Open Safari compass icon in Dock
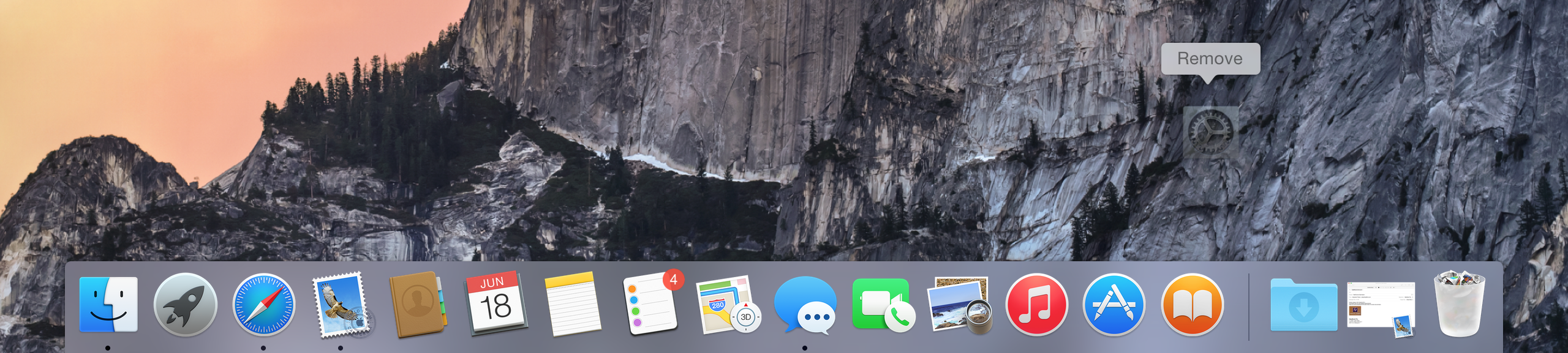Viewport: 1568px width, 353px height. [263, 305]
